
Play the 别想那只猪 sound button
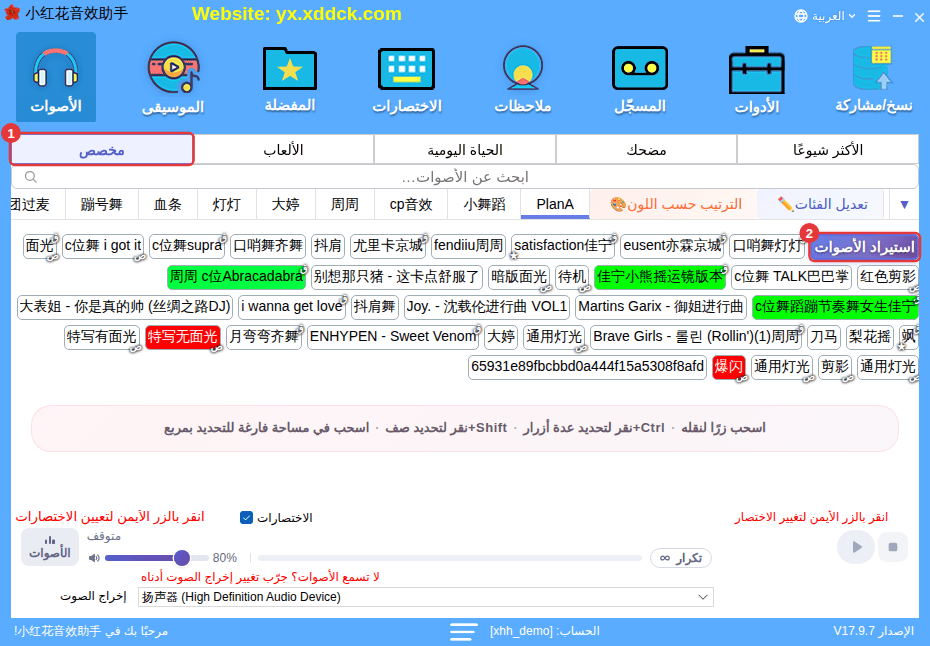click(x=396, y=277)
